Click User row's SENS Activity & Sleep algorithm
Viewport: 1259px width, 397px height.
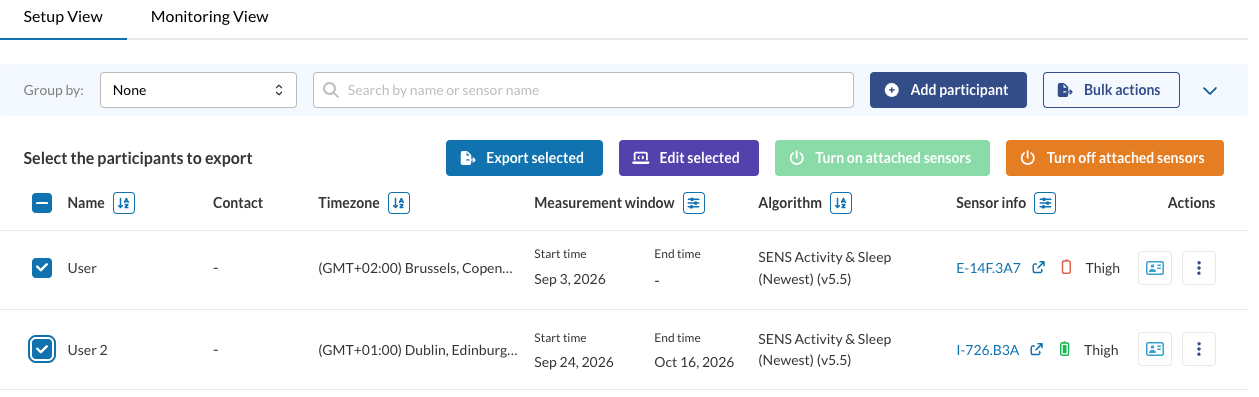825,268
